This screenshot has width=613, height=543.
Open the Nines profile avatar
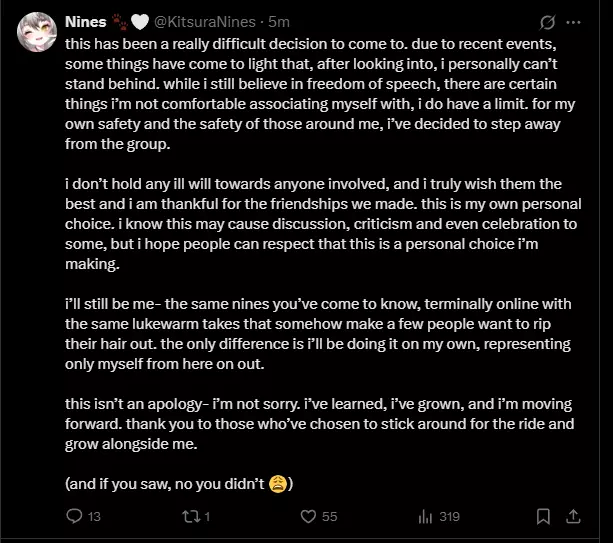pos(37,32)
